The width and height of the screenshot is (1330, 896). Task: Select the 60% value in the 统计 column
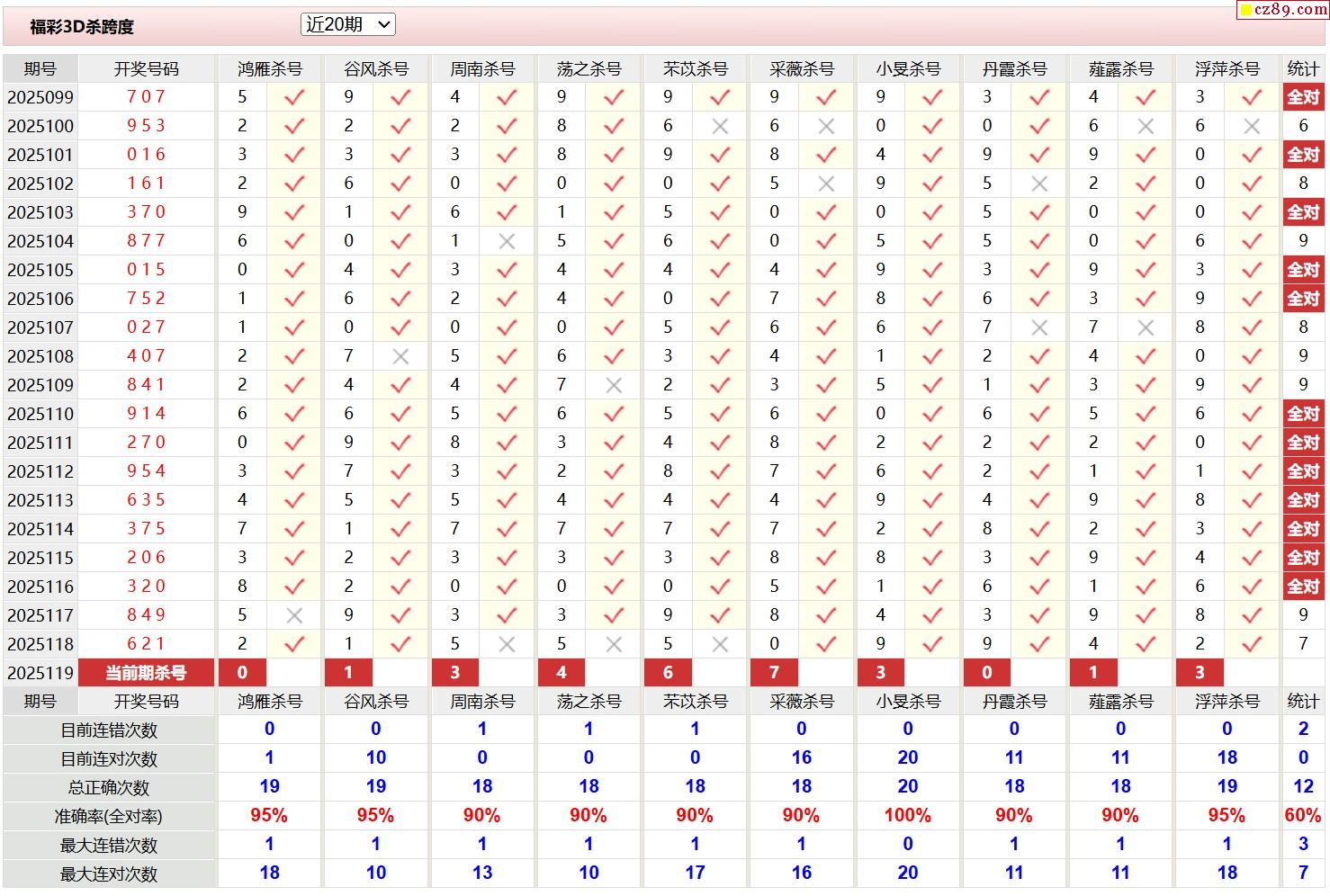[x=1303, y=816]
